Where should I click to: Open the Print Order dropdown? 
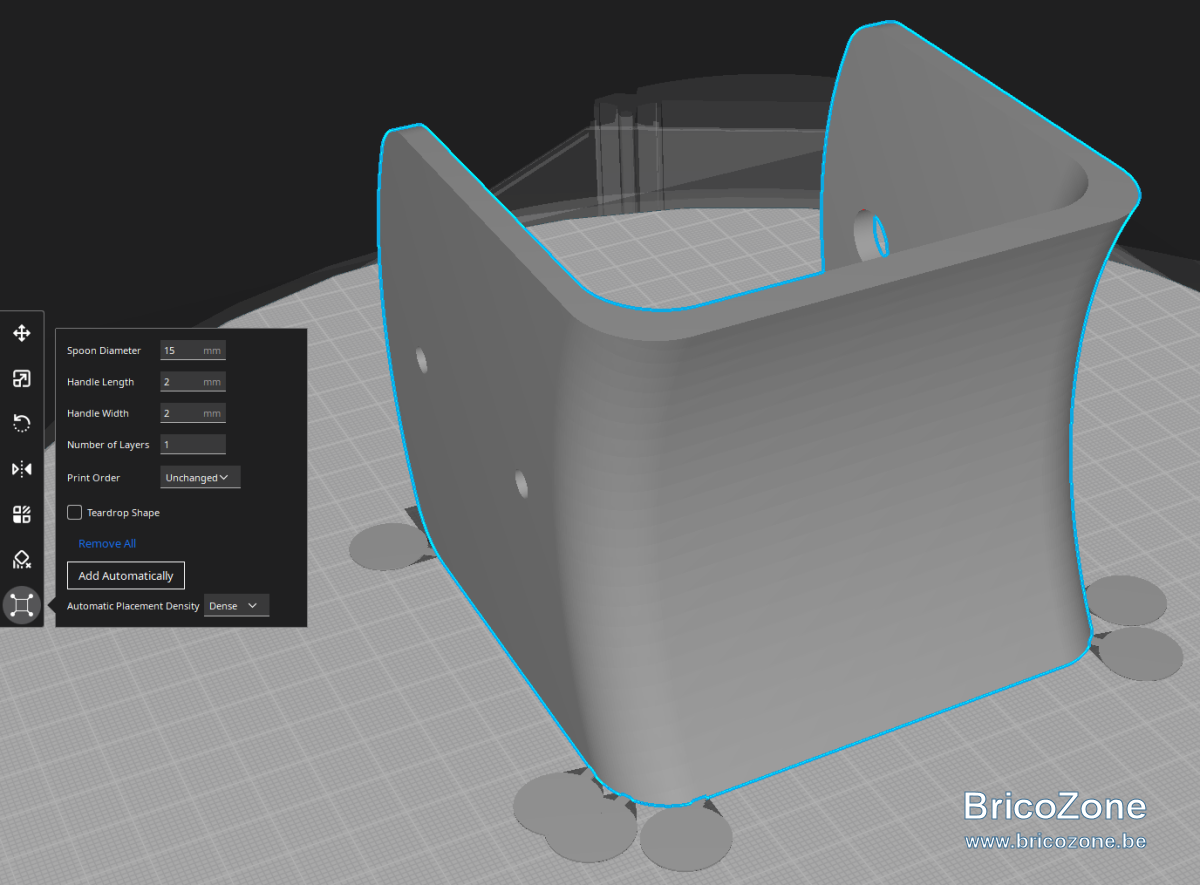click(x=200, y=478)
